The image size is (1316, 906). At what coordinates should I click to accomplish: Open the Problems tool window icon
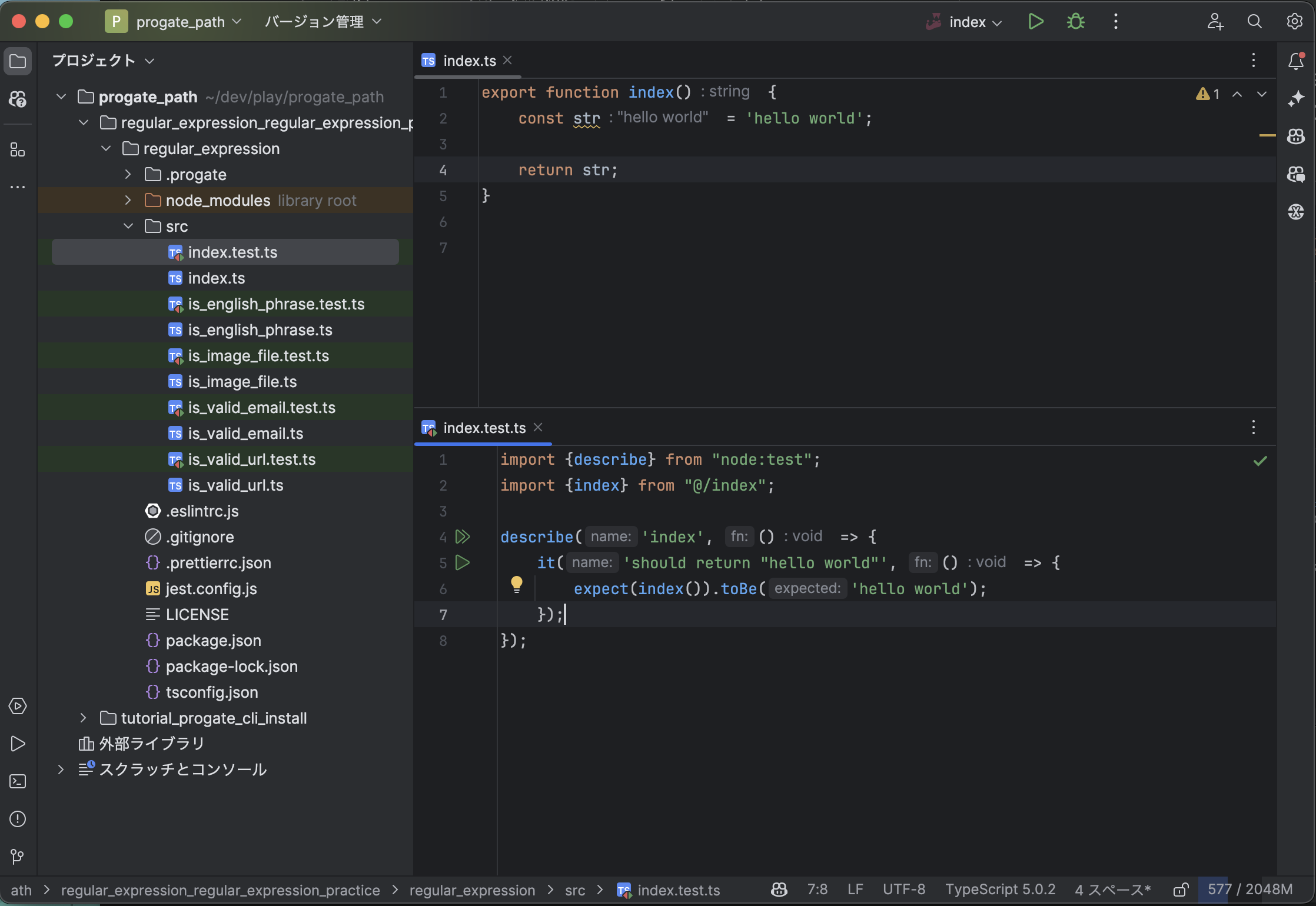[18, 819]
